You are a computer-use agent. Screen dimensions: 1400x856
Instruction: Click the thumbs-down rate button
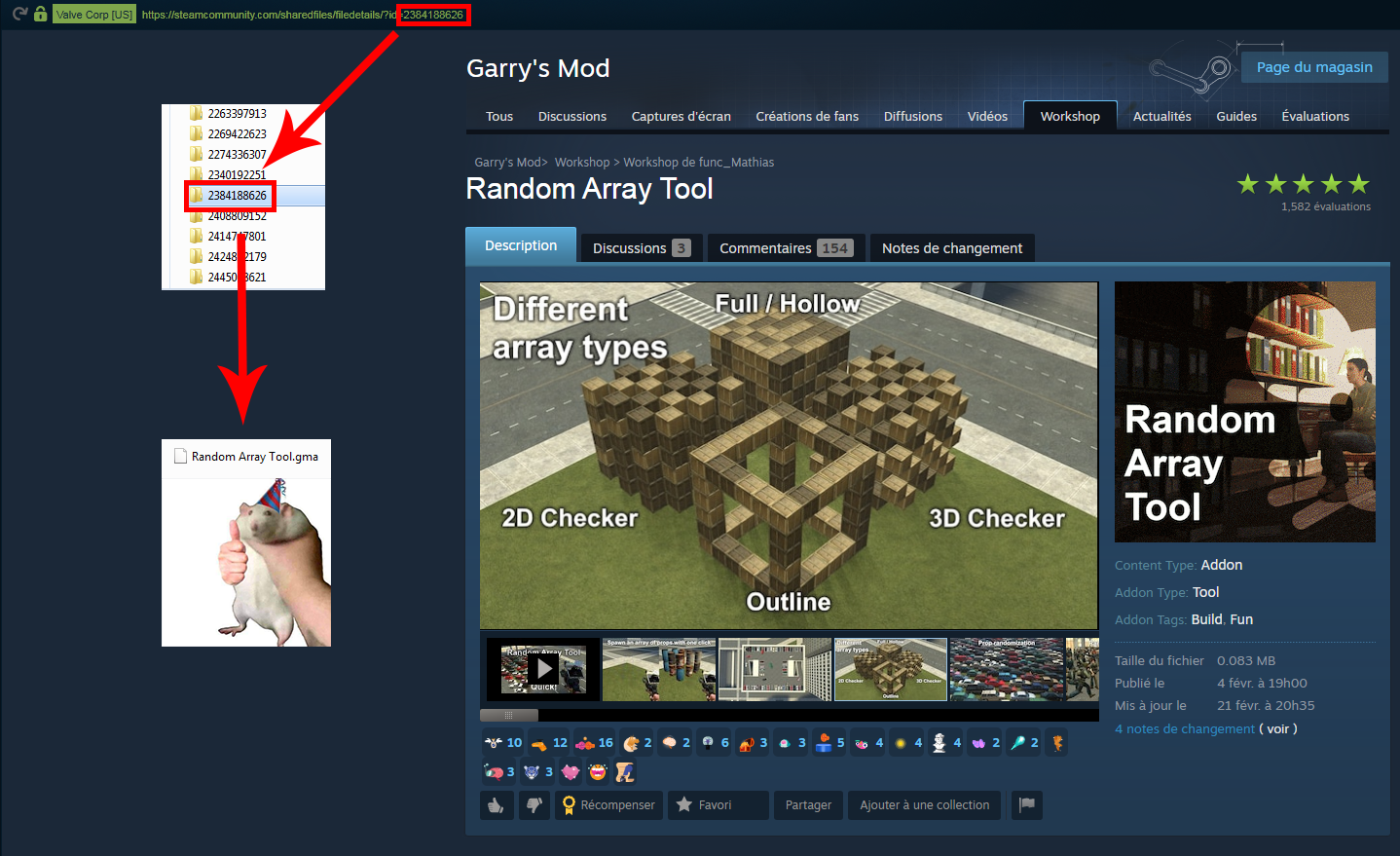pos(534,805)
